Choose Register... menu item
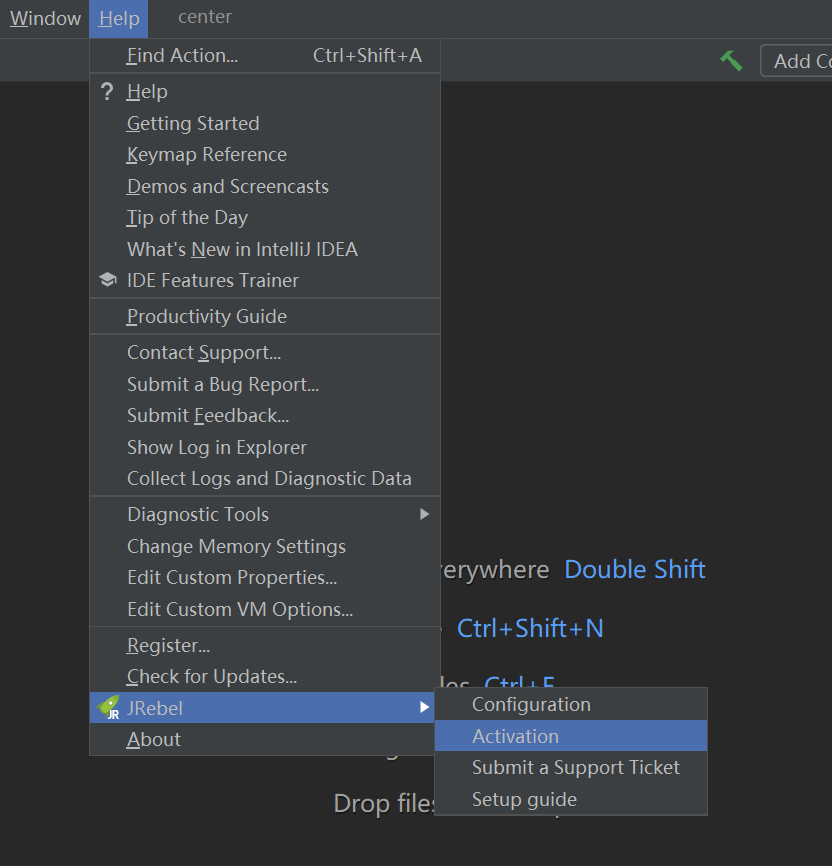 tap(265, 645)
